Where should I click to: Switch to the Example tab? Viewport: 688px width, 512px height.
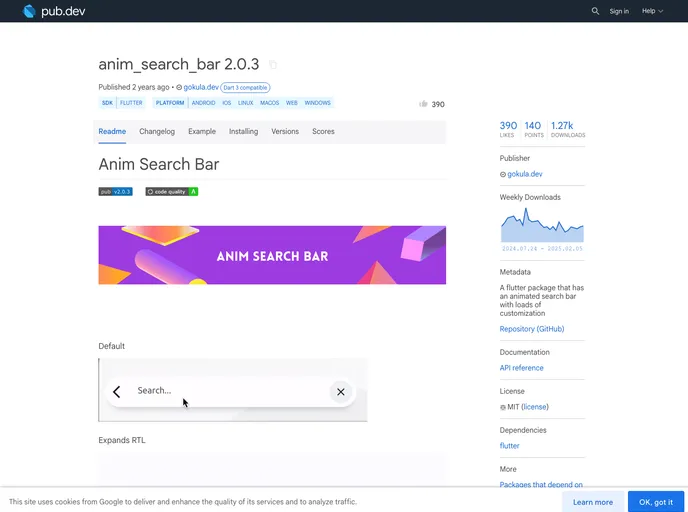coord(202,131)
